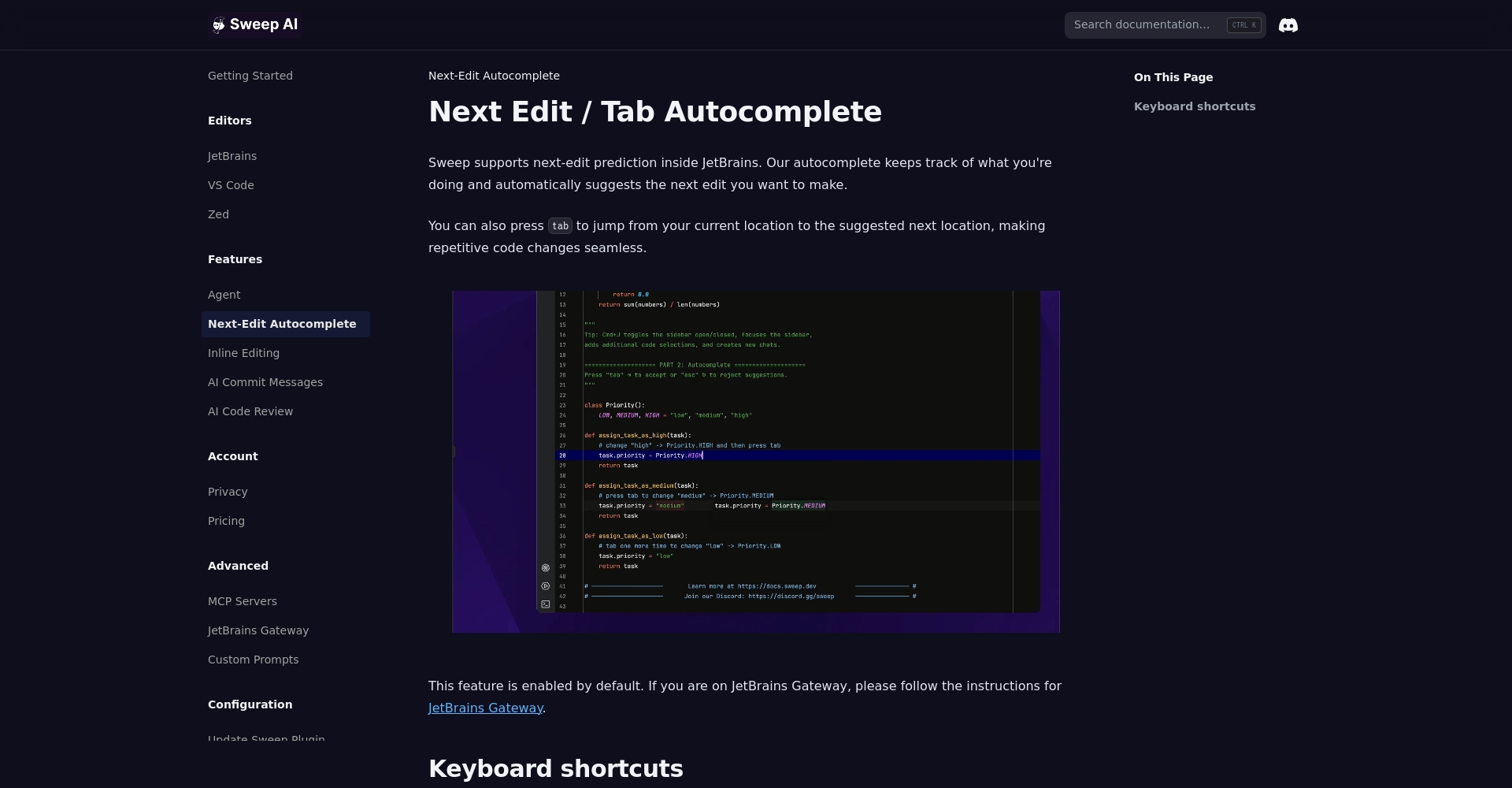The width and height of the screenshot is (1512, 788).
Task: Click the Features sidebar section title
Action: pos(235,259)
